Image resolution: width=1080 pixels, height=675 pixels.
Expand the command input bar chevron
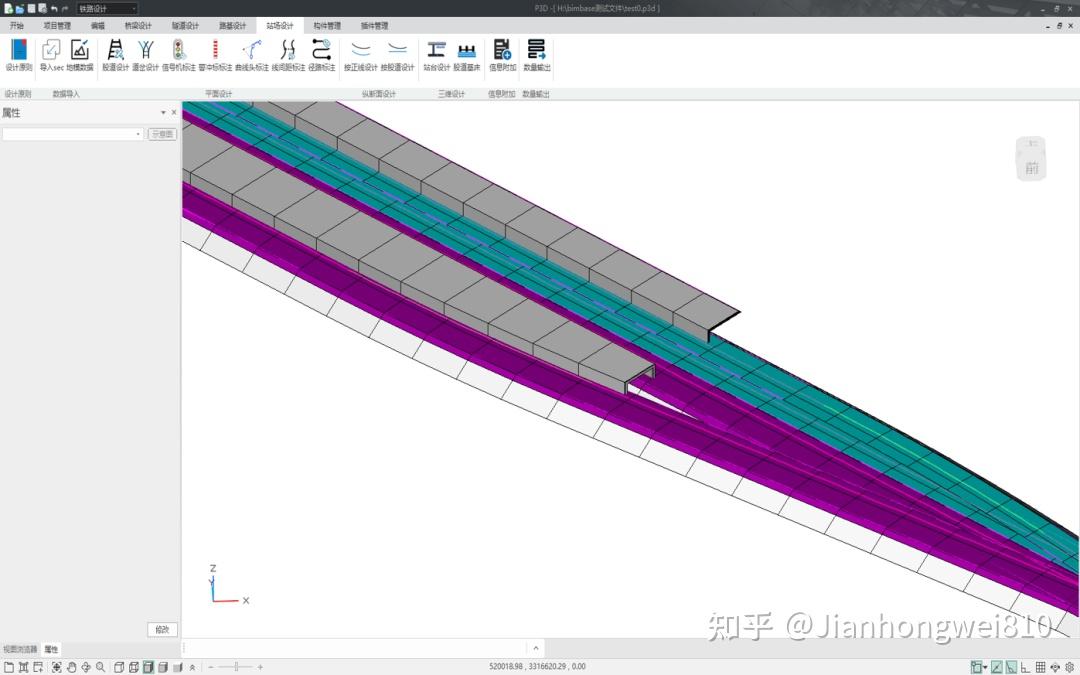coord(536,647)
